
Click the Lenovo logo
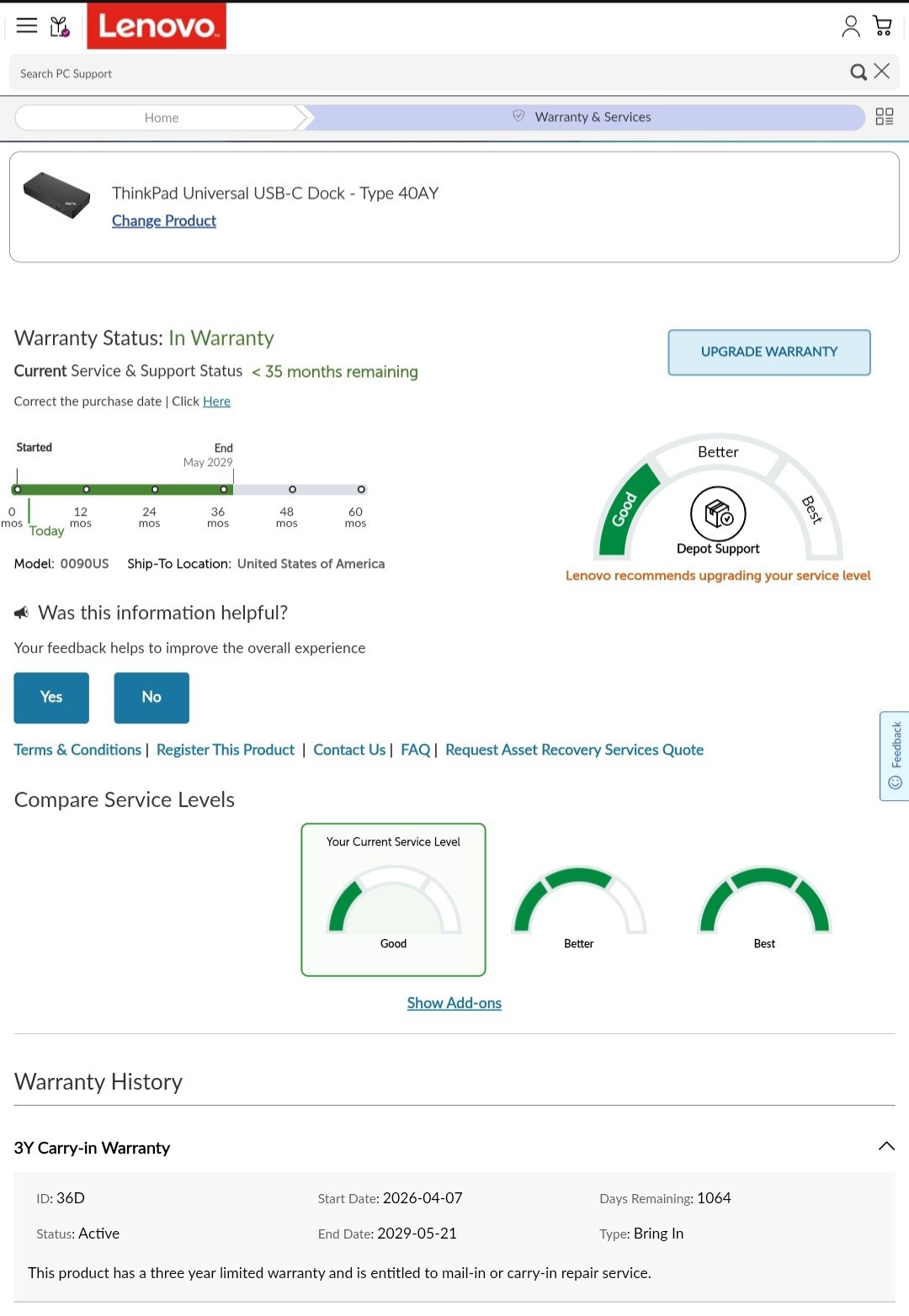pos(157,26)
